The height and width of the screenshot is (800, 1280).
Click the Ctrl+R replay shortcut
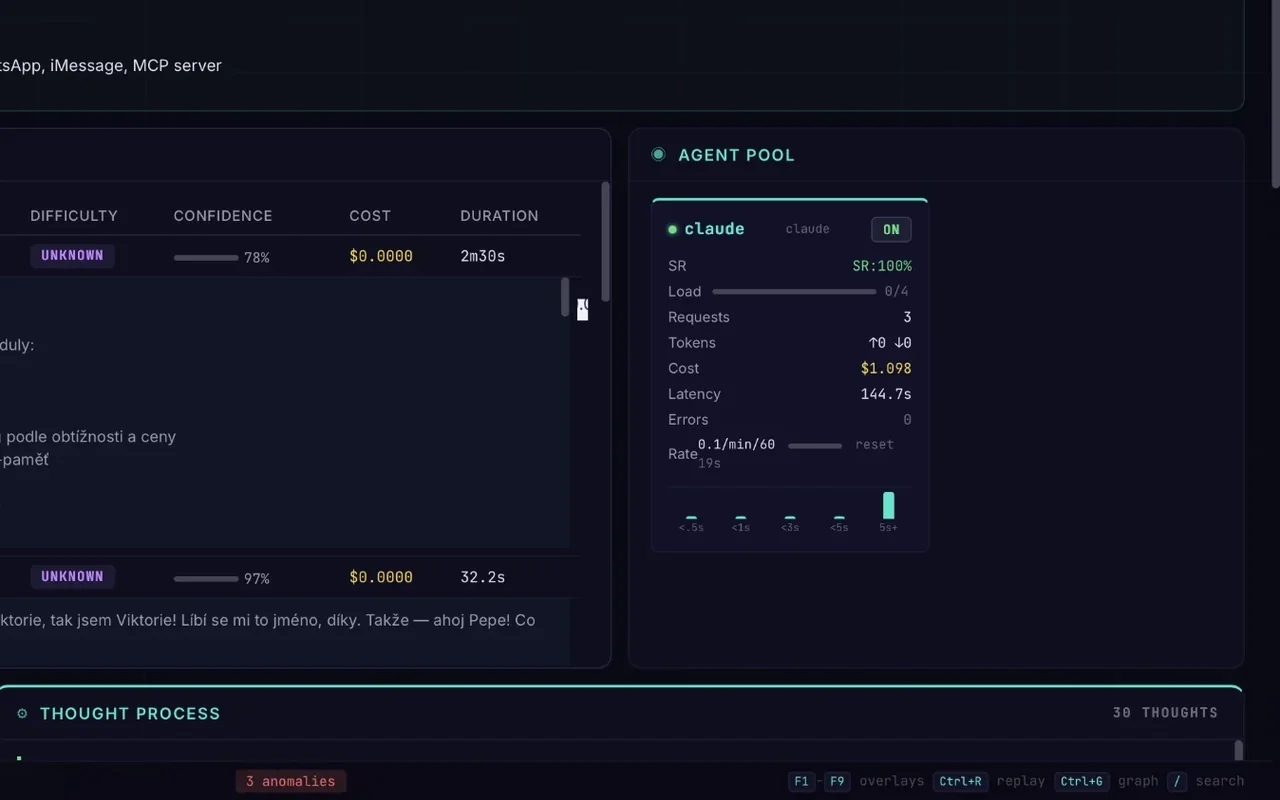pyautogui.click(x=961, y=781)
